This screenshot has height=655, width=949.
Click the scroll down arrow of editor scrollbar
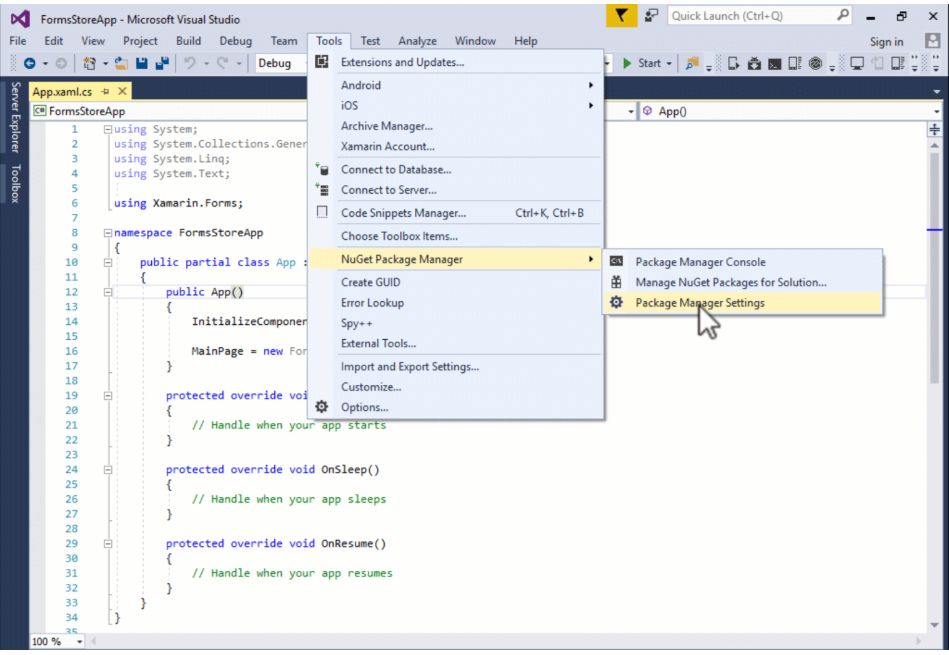[934, 625]
